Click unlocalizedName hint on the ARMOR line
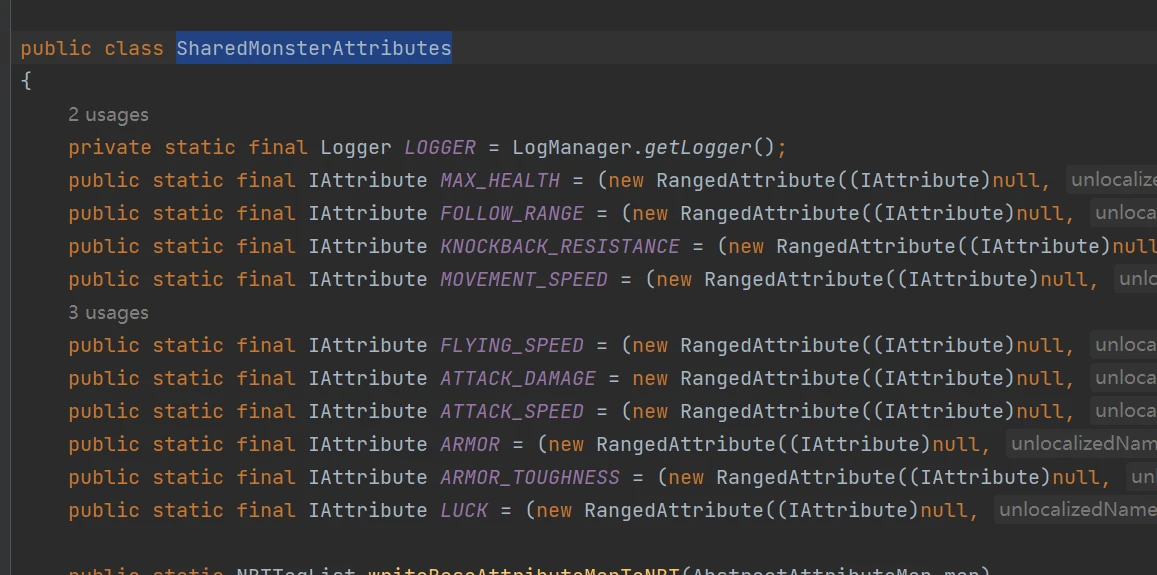Viewport: 1157px width, 575px height. [1082, 444]
